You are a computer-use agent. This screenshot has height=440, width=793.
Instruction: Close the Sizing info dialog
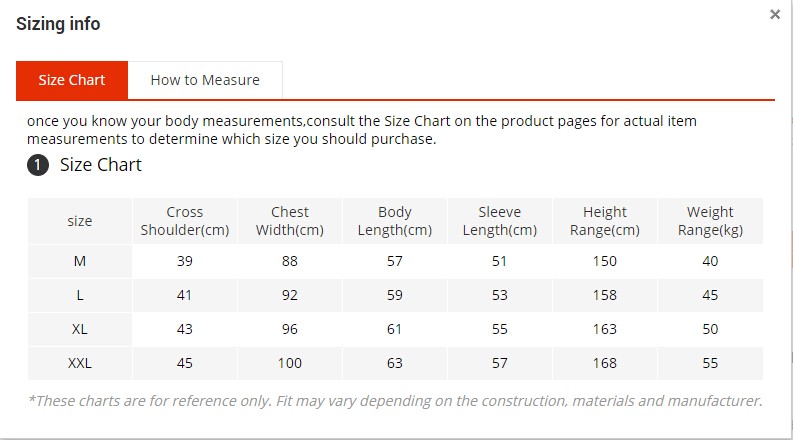tap(775, 15)
